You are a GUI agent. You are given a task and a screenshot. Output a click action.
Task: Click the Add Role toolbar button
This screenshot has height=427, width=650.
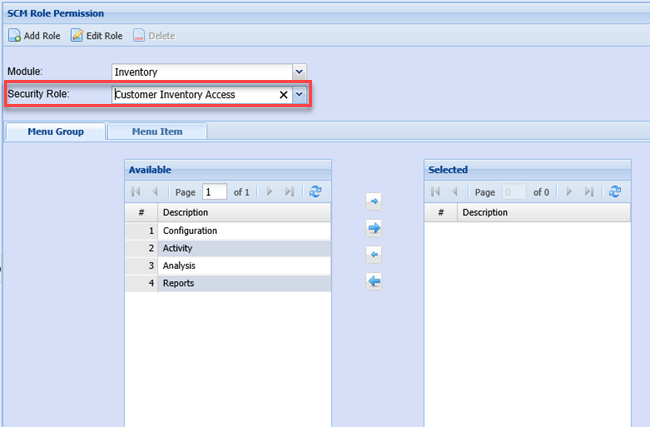[34, 36]
